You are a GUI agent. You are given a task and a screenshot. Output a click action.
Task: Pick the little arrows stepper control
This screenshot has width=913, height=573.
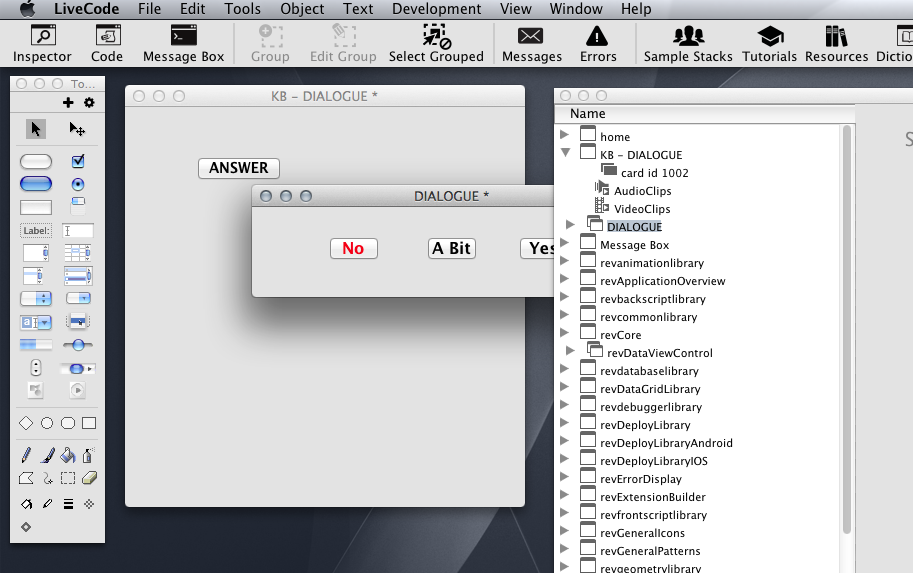[x=36, y=367]
